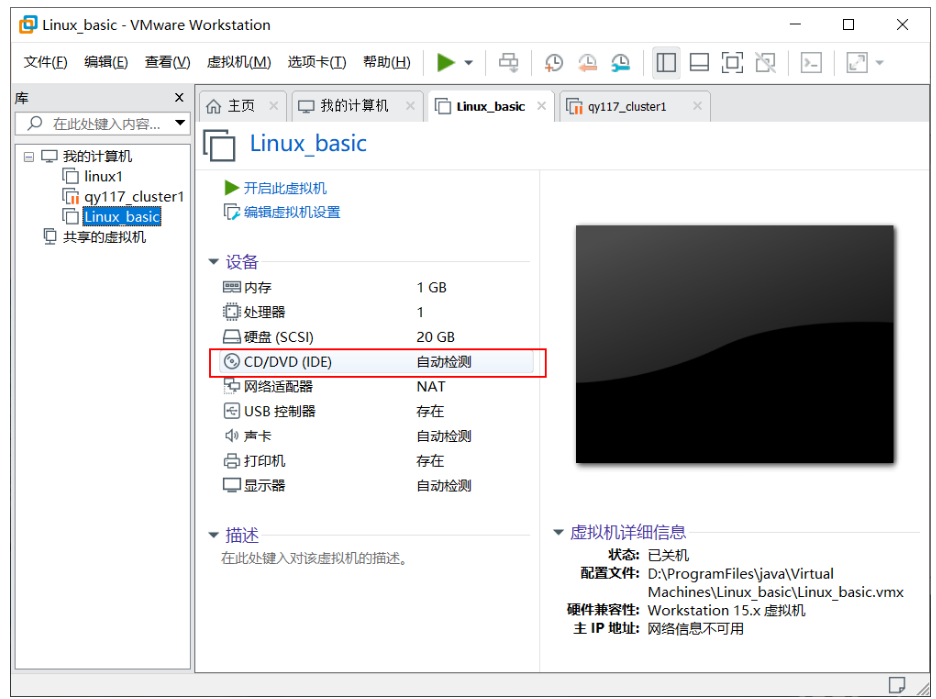This screenshot has width=936, height=699.
Task: Click the message log icon in status bar
Action: pyautogui.click(x=897, y=685)
